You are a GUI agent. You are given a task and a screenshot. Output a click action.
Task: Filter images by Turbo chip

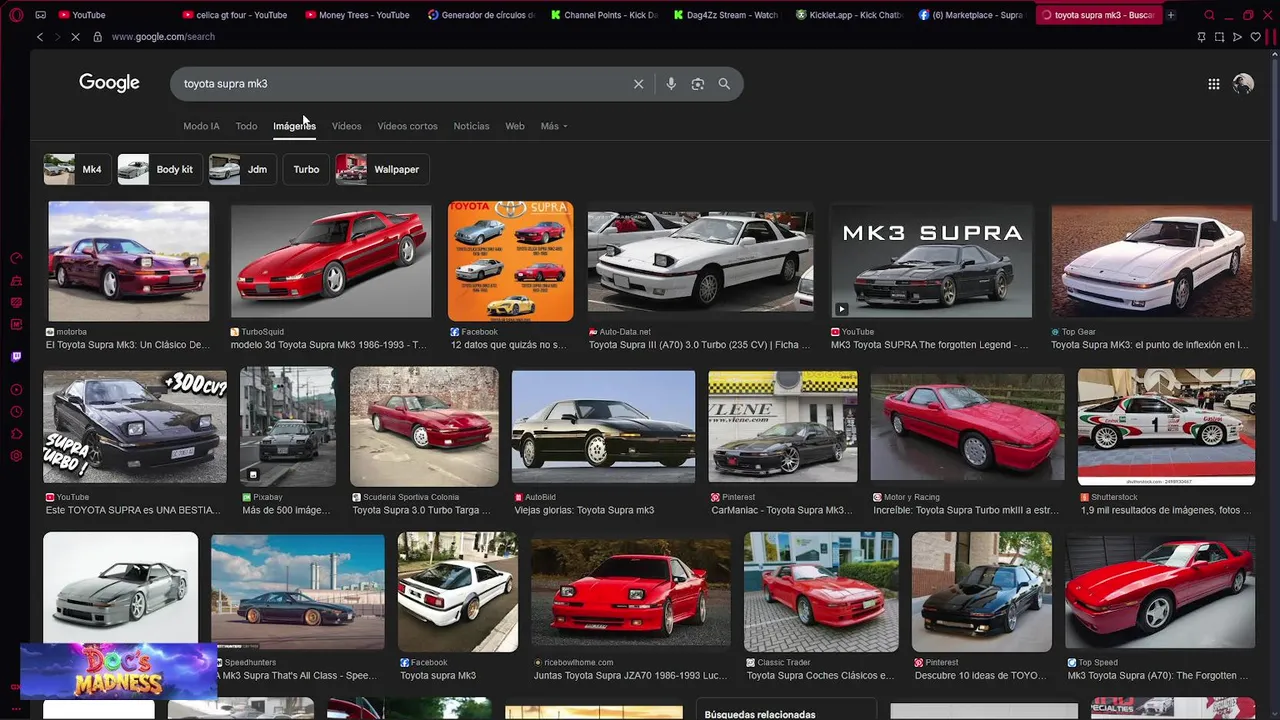pos(306,169)
